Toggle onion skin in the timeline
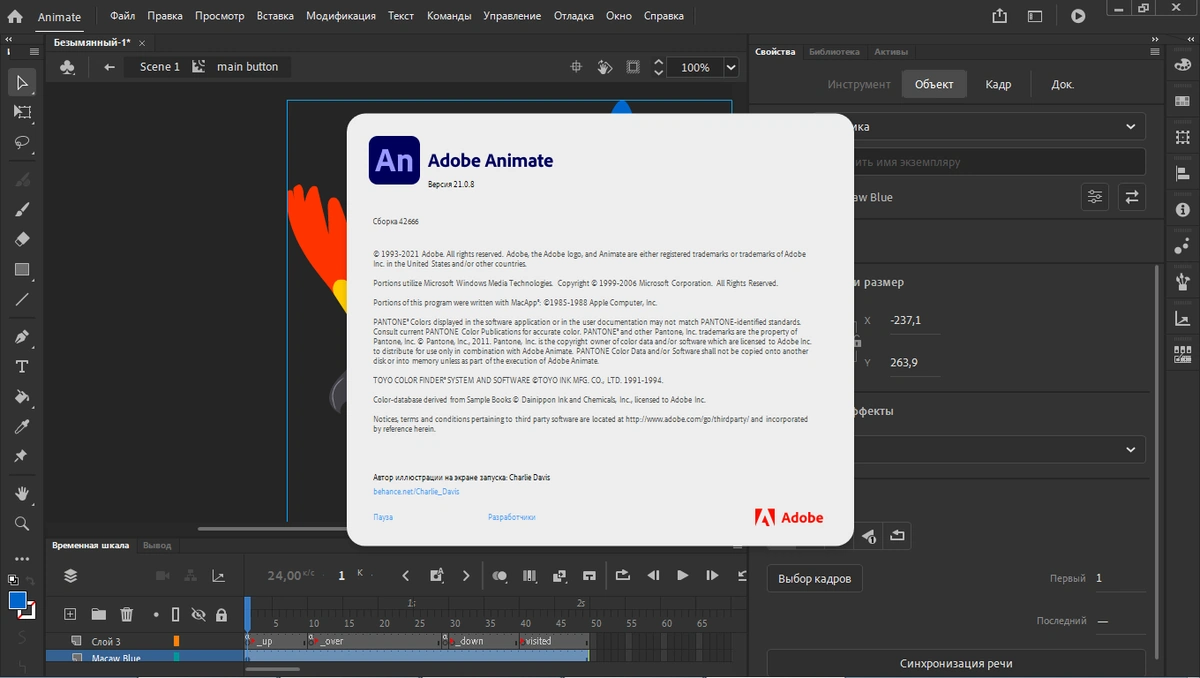The height and width of the screenshot is (678, 1200). (500, 575)
